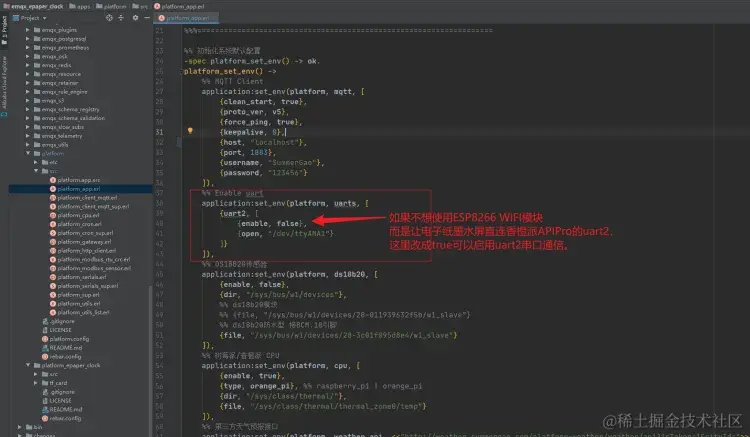Click the lightbulb intention icon on line 31
This screenshot has width=750, height=437.
point(190,131)
